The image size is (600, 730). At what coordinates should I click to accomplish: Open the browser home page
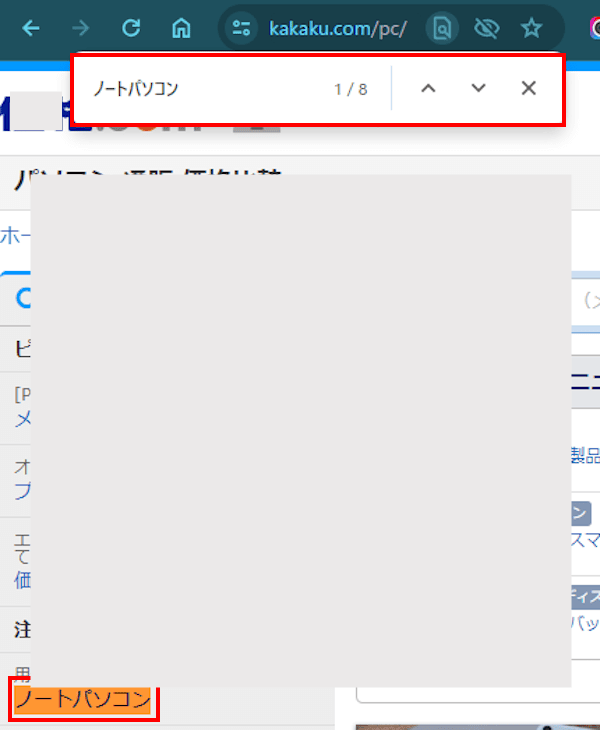181,28
